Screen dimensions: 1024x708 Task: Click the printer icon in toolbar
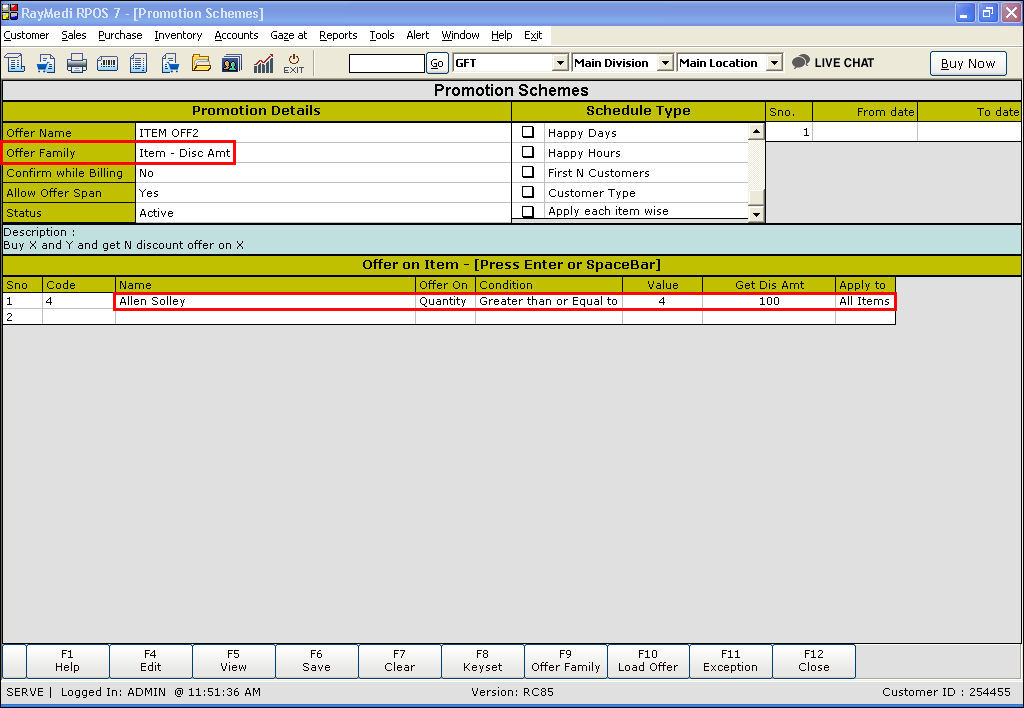coord(77,63)
